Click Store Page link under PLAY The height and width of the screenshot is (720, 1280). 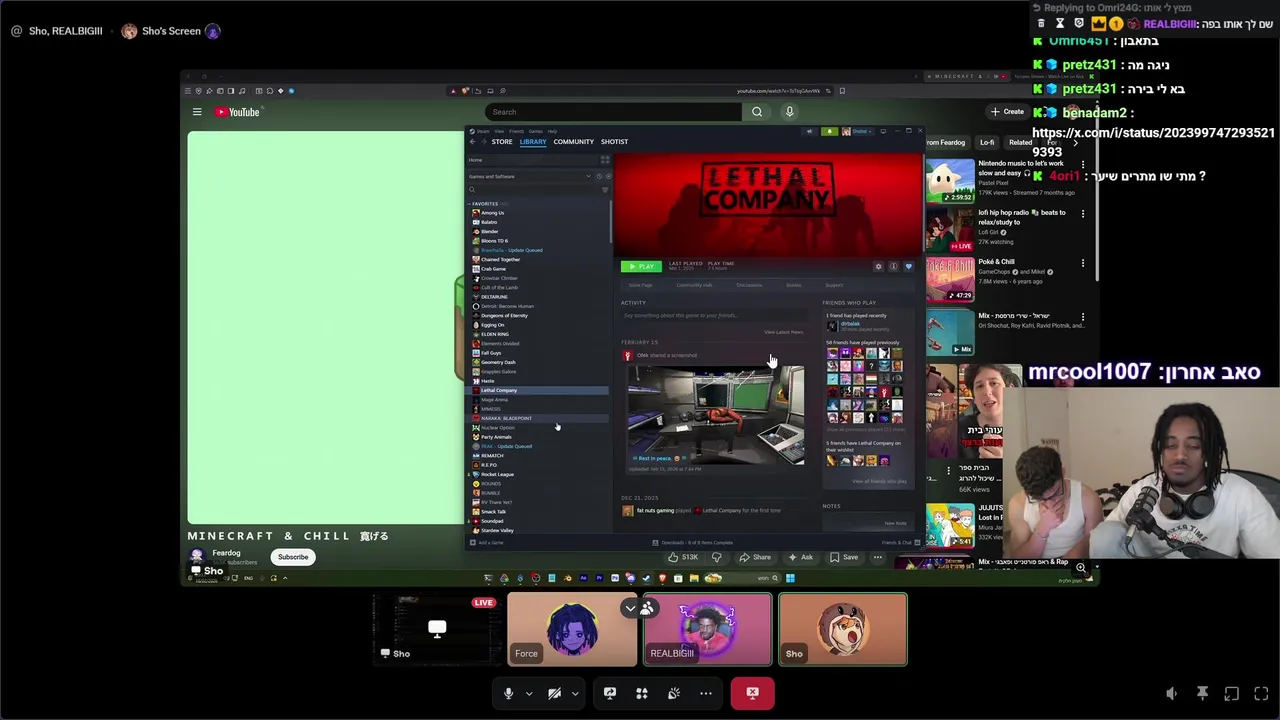640,285
